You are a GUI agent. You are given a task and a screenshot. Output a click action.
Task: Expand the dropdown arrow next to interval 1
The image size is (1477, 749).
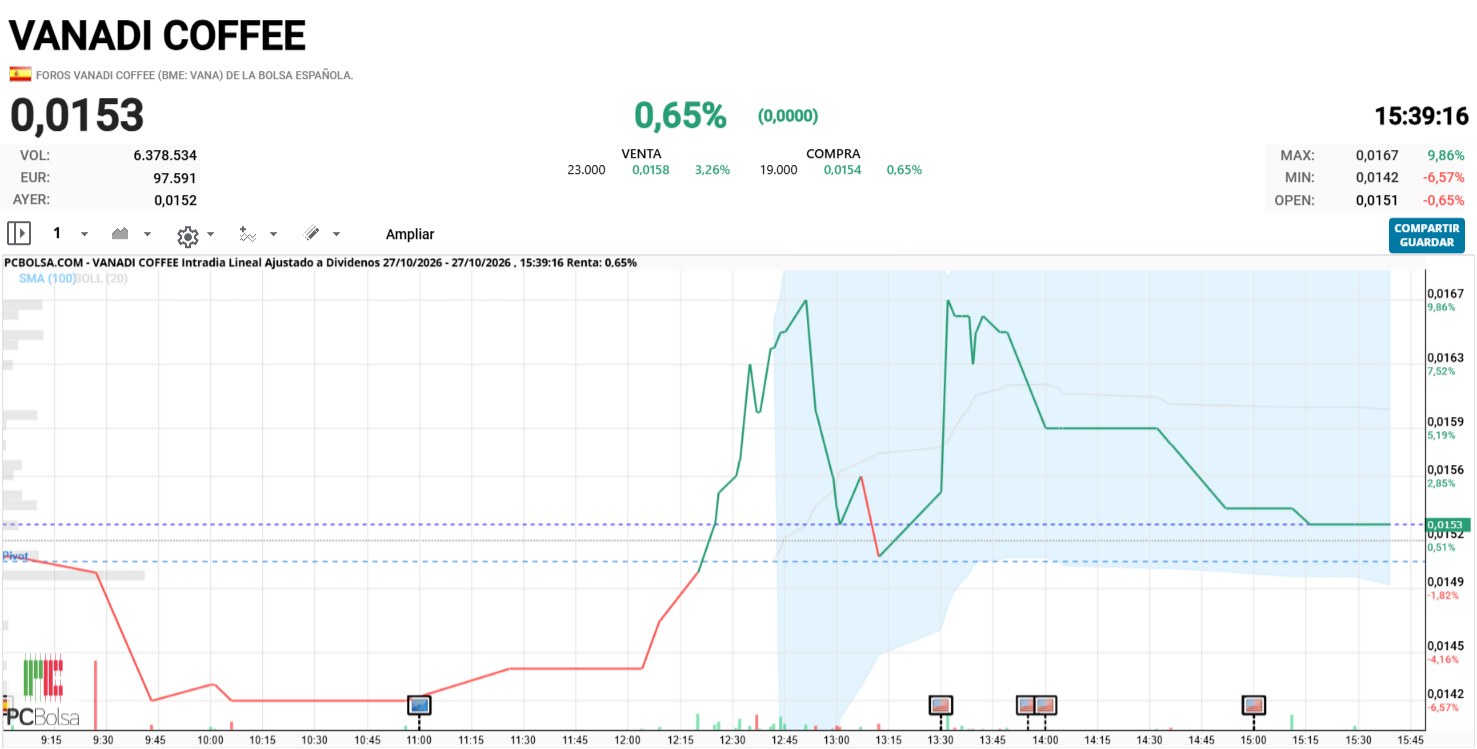point(84,234)
